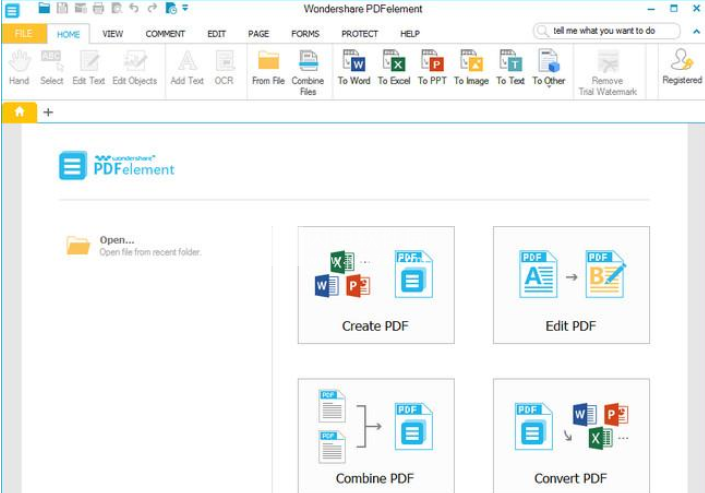705x493 pixels.
Task: Convert PDF To PPT
Action: tap(432, 68)
